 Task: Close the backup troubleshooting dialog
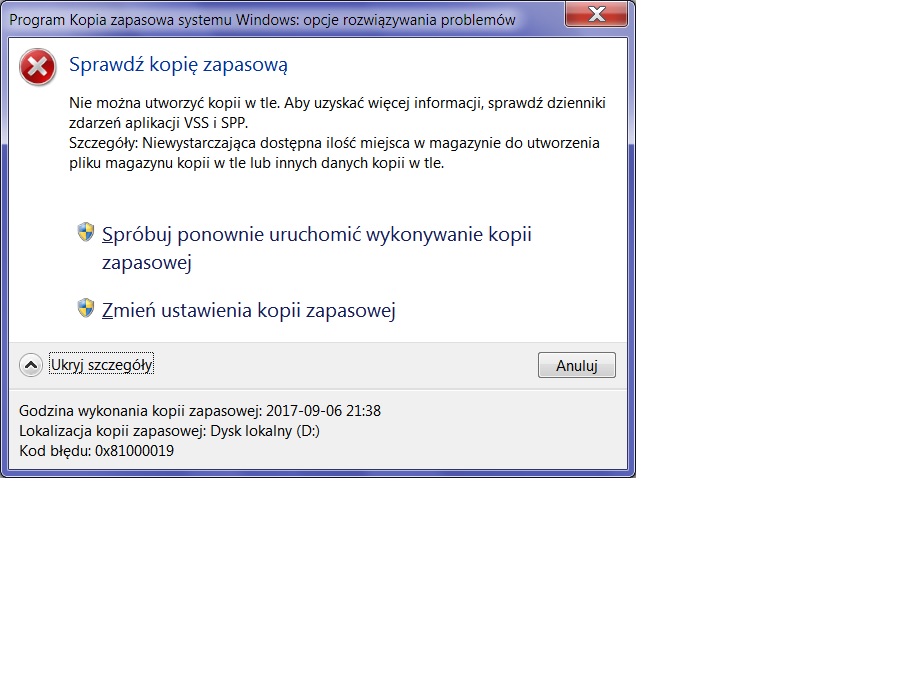596,14
